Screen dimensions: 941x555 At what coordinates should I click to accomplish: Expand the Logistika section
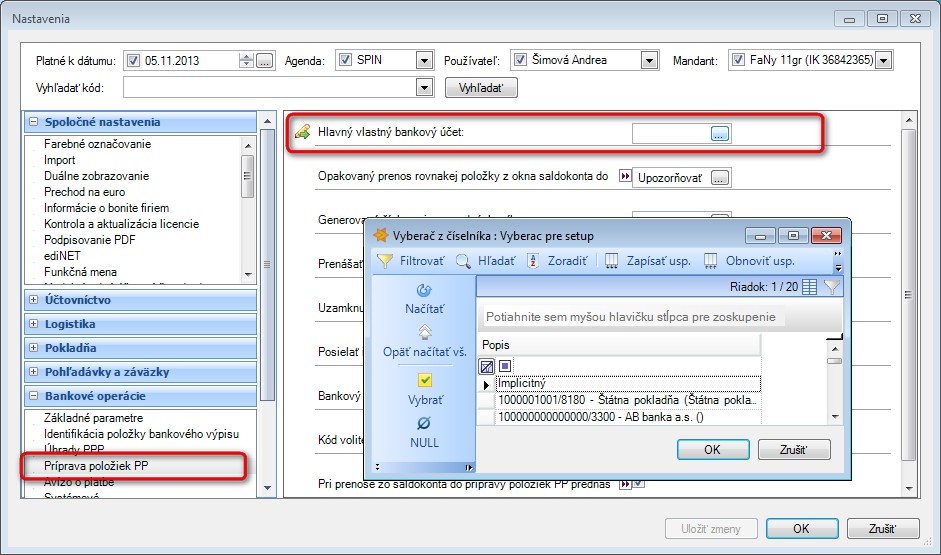(x=34, y=324)
